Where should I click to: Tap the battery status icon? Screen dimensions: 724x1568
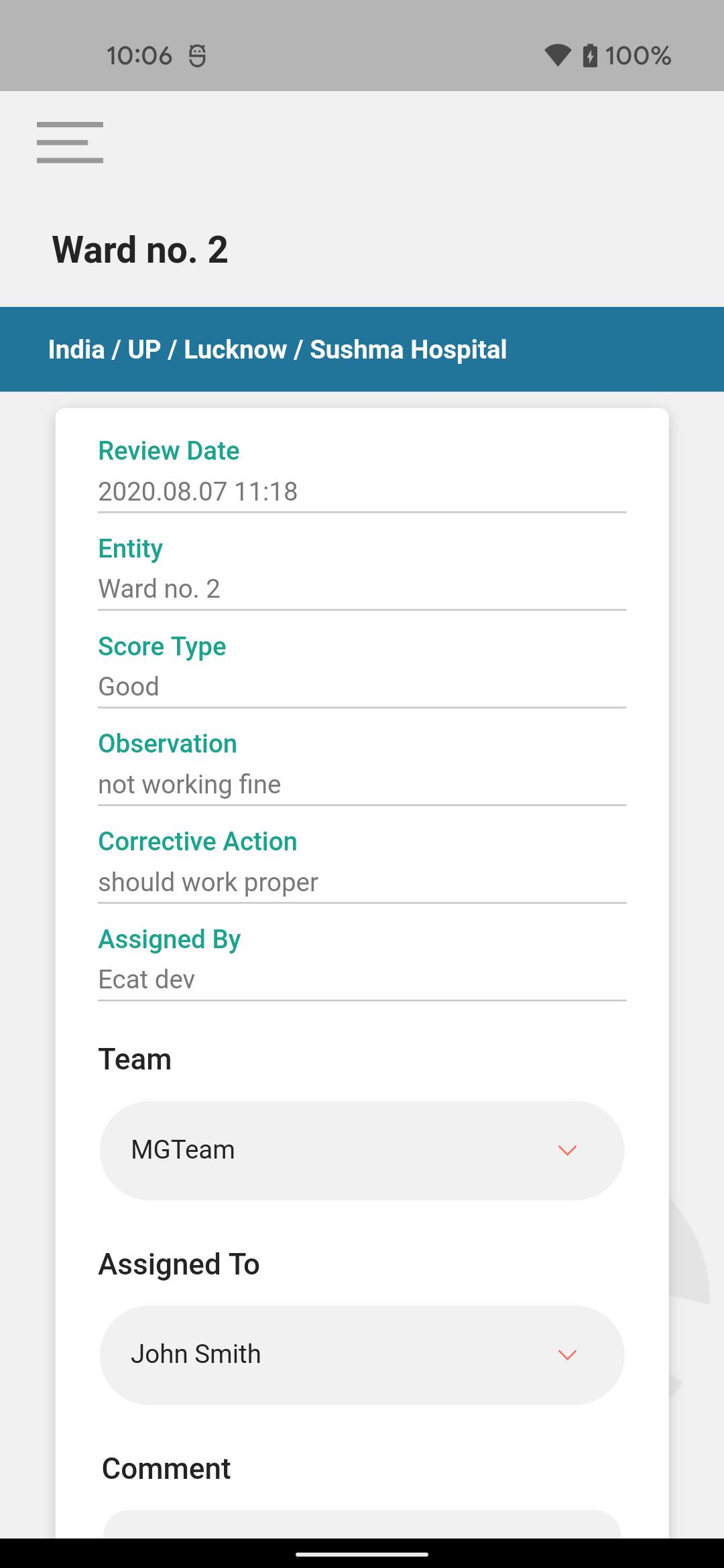point(590,55)
